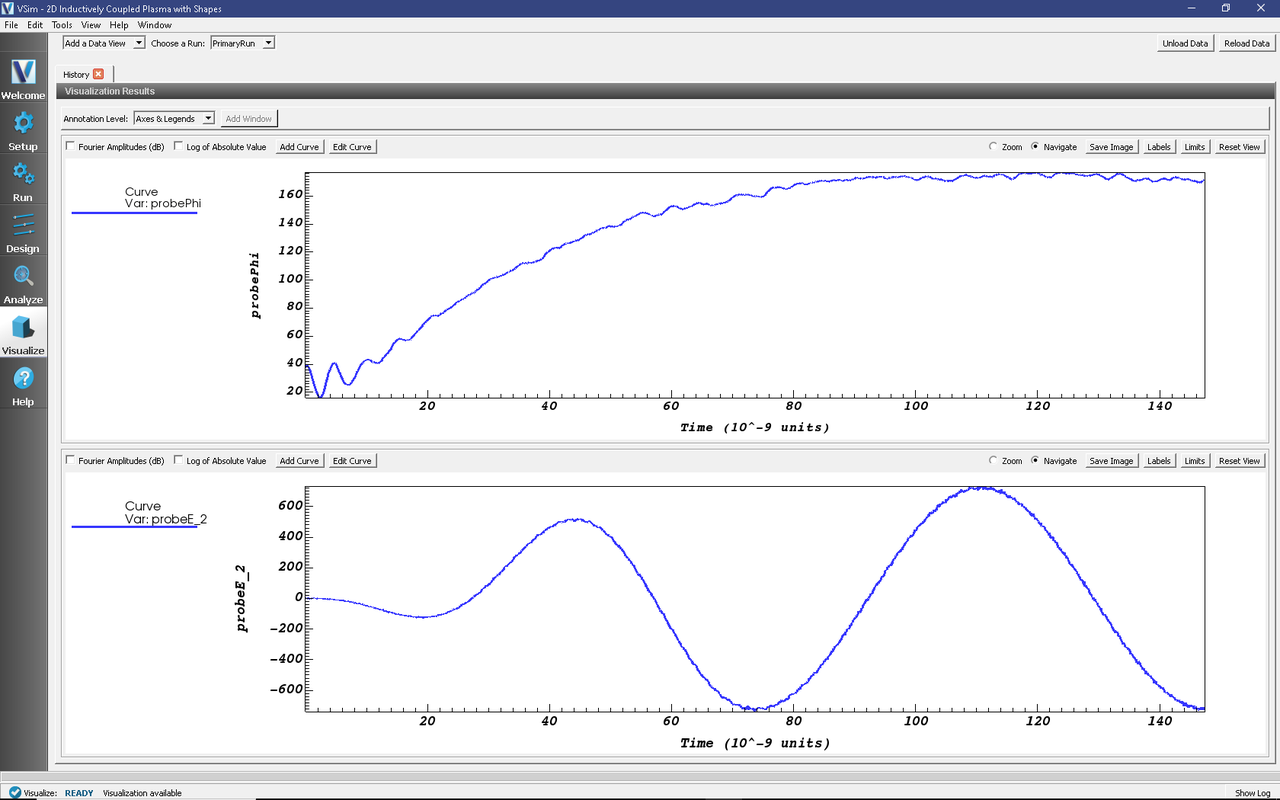Click the READY status text
Screen dimensions: 1280x800
click(x=79, y=793)
